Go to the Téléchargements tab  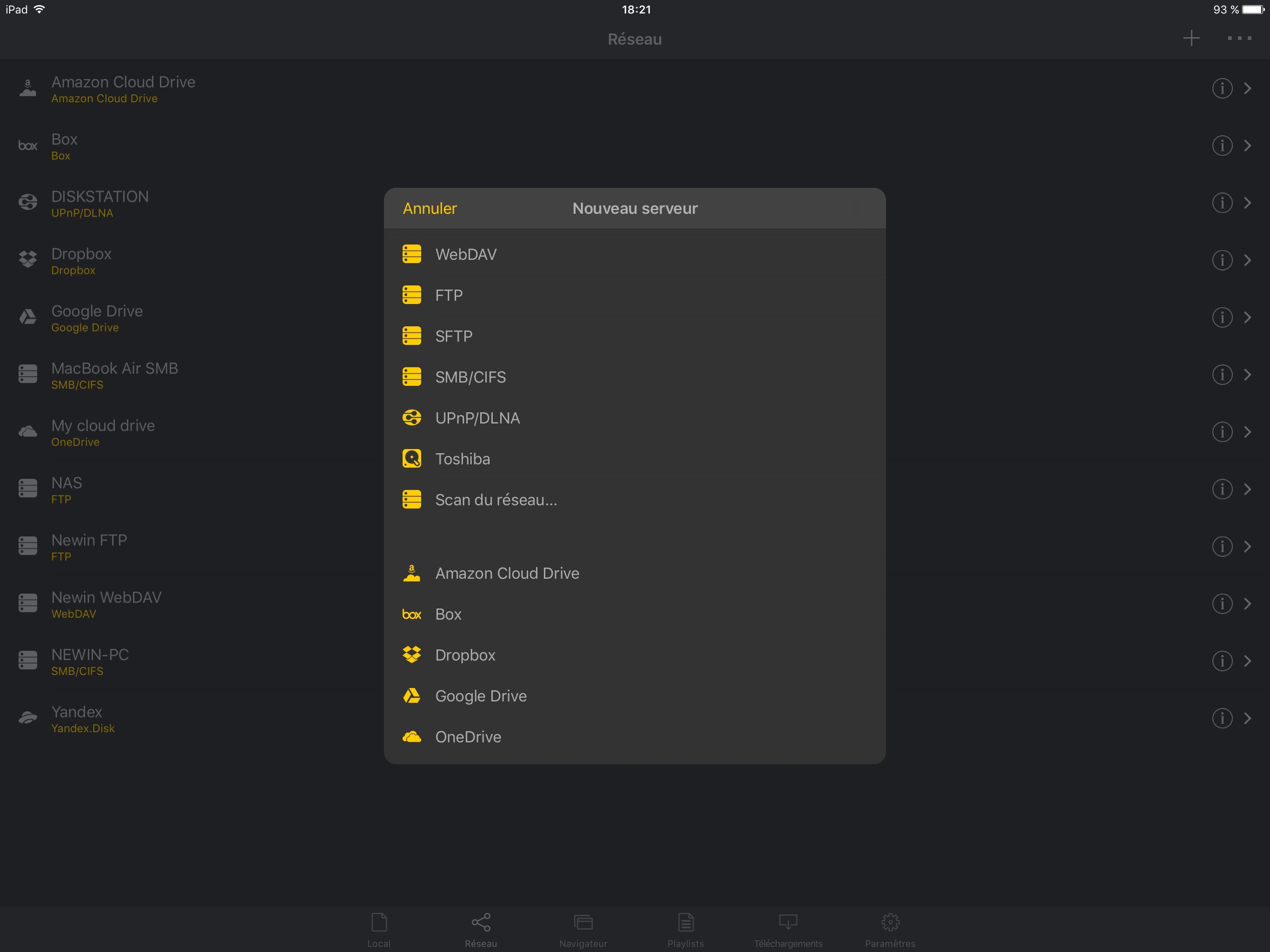788,930
